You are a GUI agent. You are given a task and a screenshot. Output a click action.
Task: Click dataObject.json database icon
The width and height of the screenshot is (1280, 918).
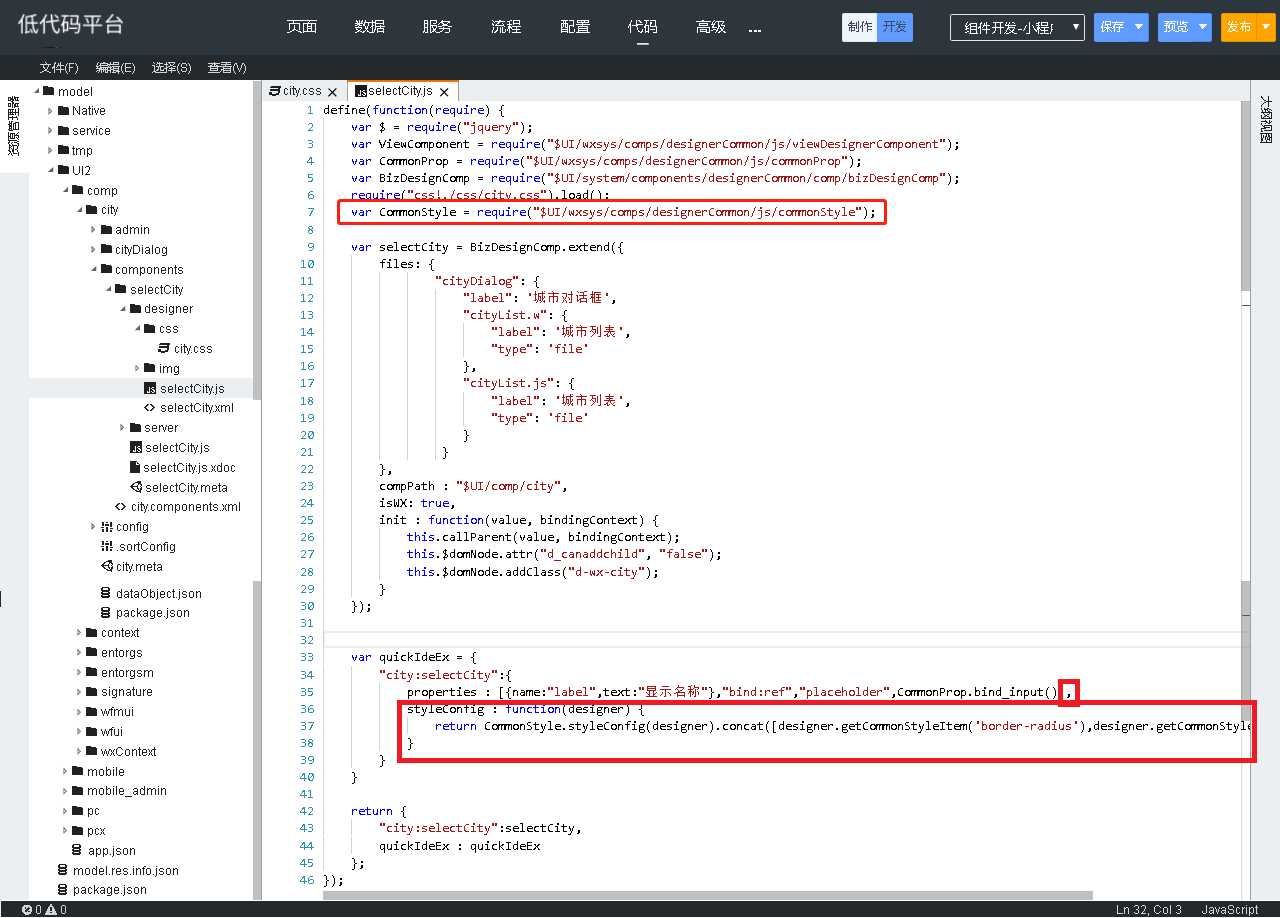pyautogui.click(x=106, y=594)
